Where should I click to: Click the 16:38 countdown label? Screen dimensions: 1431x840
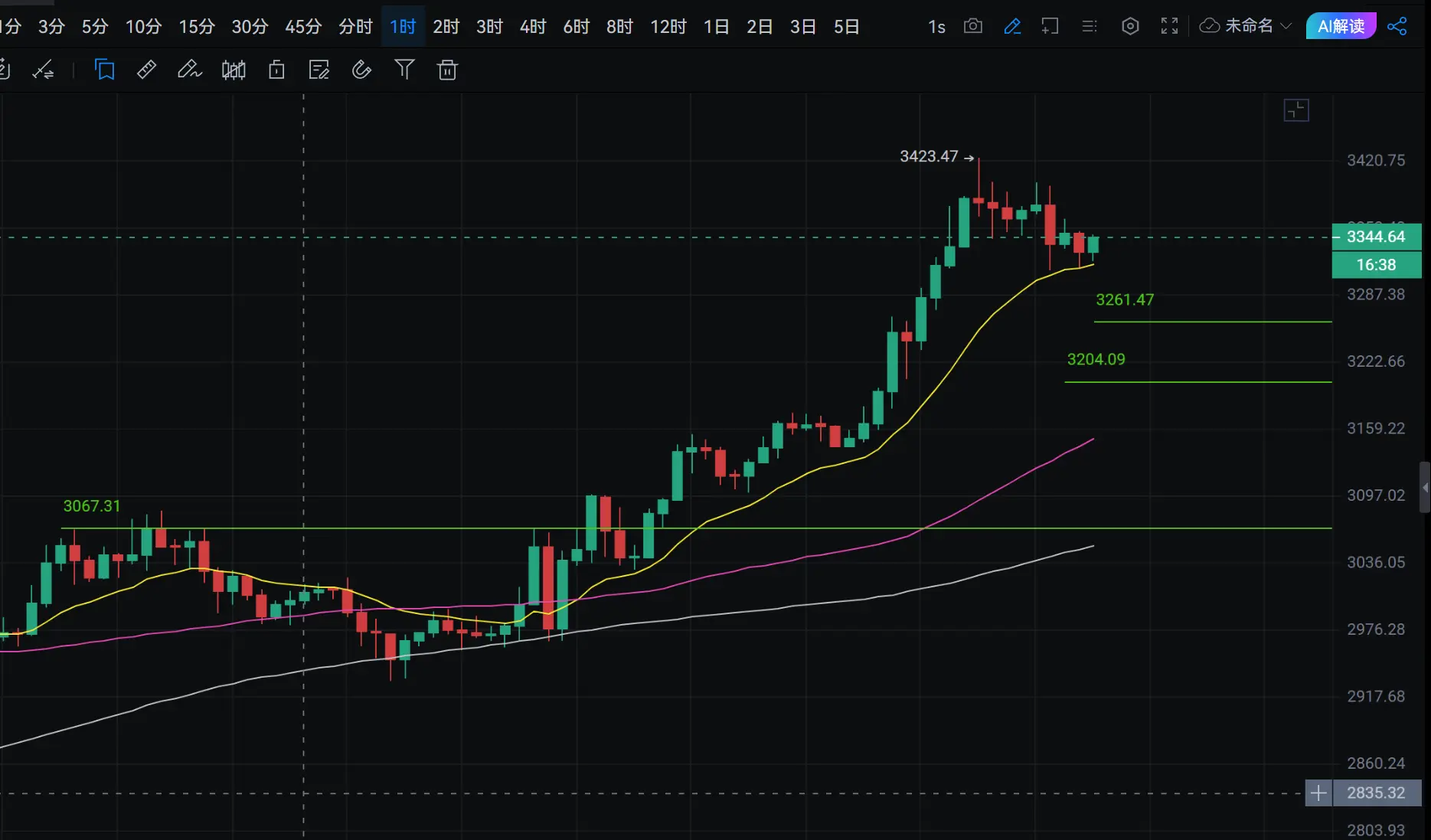(1377, 265)
